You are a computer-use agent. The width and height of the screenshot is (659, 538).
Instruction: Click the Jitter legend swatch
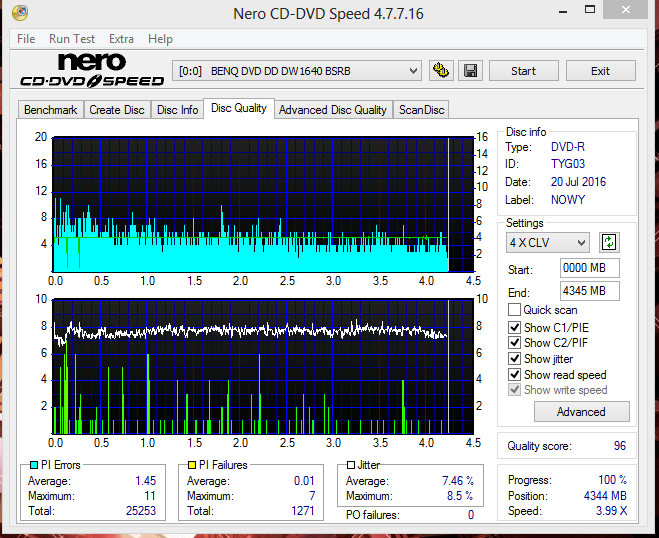(x=351, y=465)
